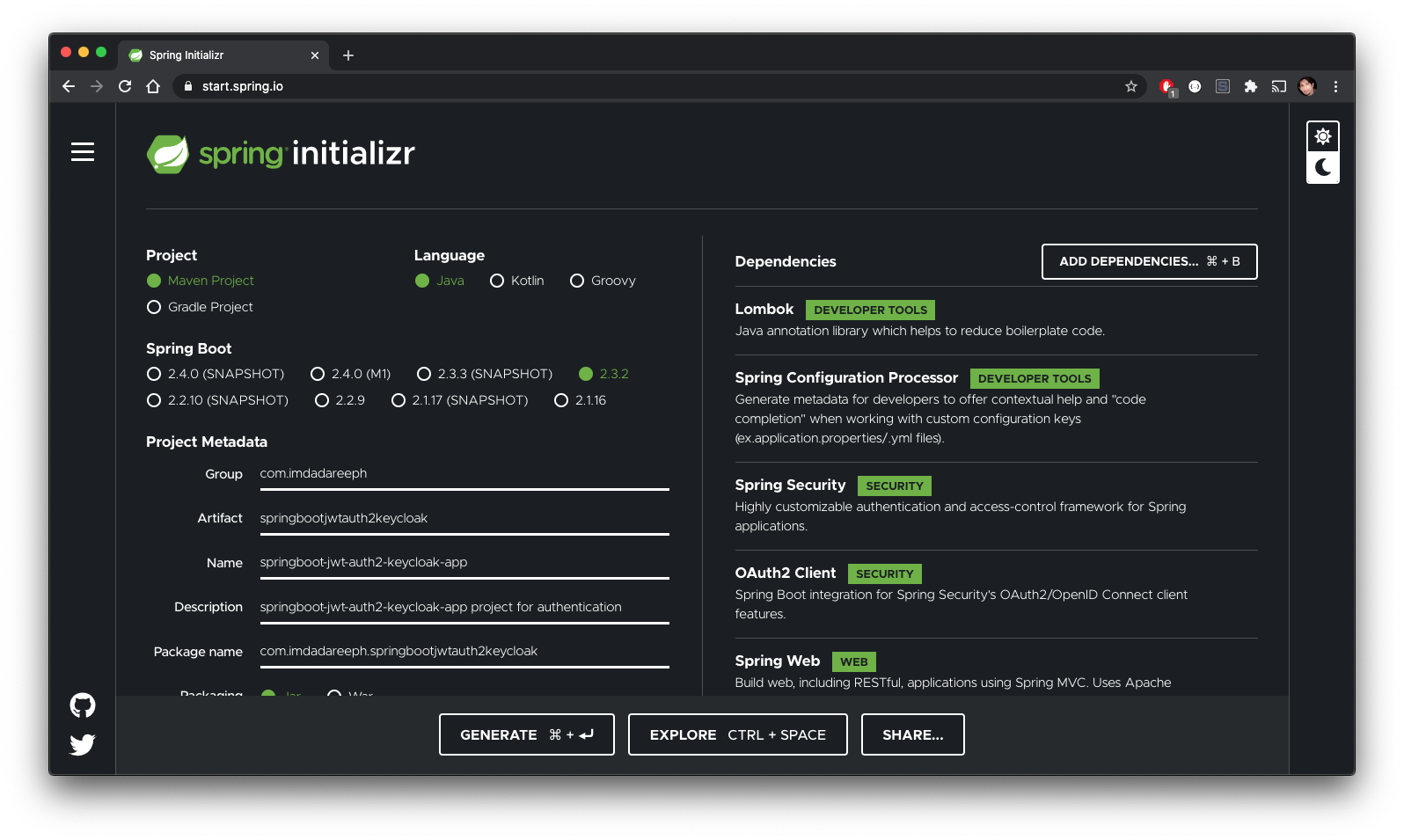Edit the Artifact input field

pos(464,519)
